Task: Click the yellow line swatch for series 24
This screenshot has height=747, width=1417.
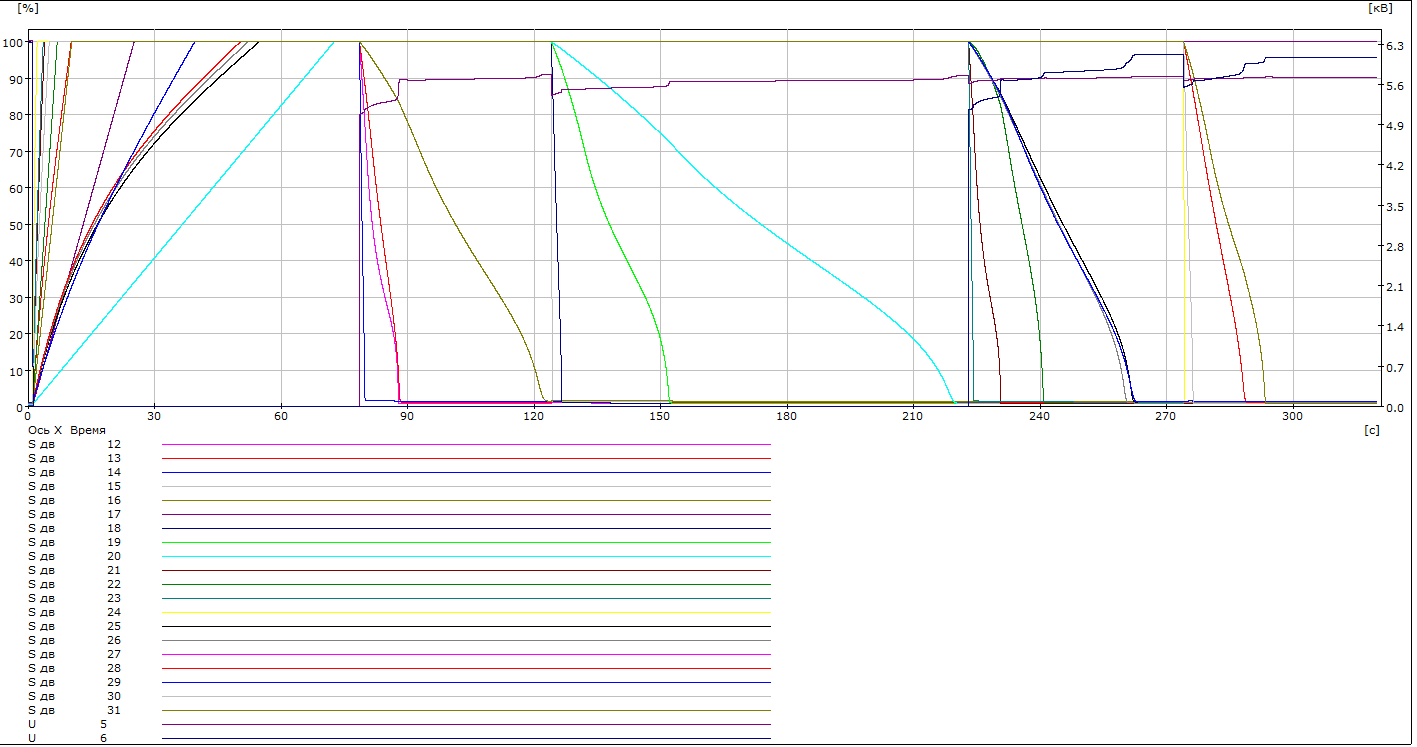Action: tap(465, 612)
